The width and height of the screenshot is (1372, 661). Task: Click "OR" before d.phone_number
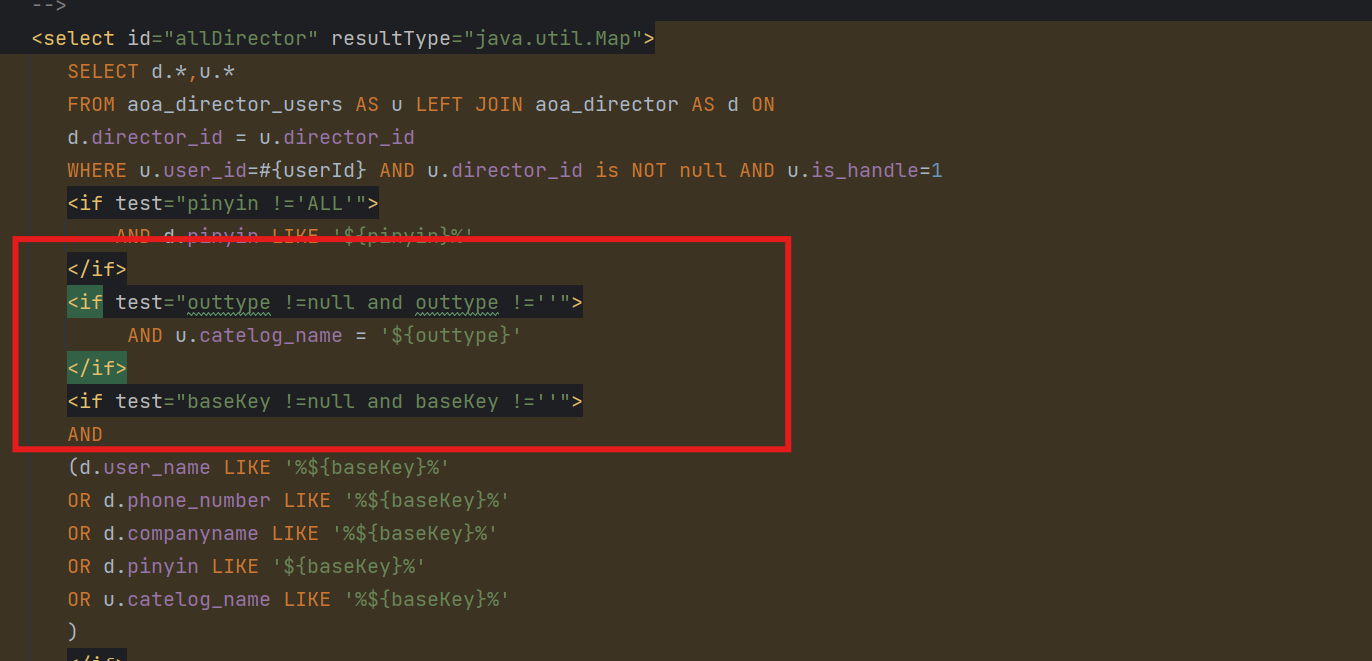(79, 501)
